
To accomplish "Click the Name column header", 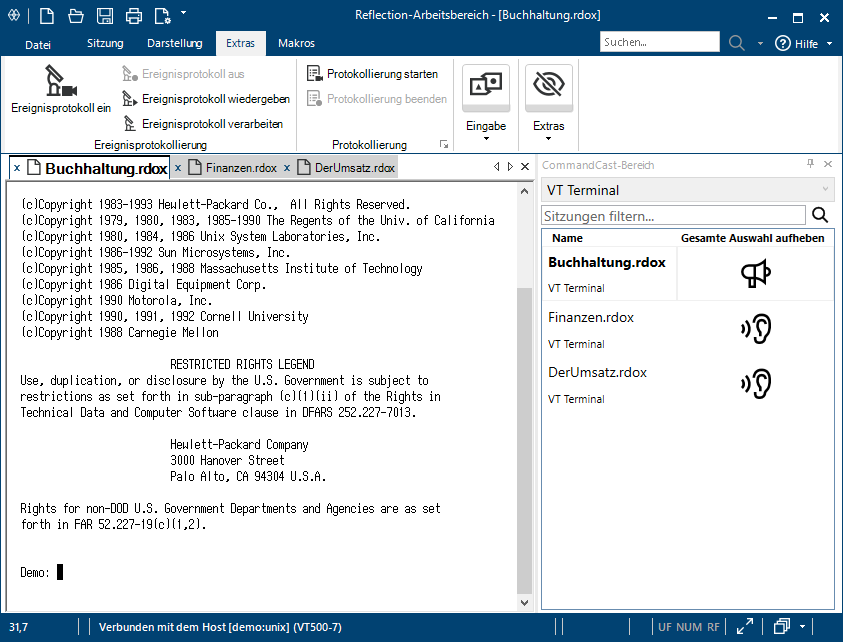I will pos(567,238).
